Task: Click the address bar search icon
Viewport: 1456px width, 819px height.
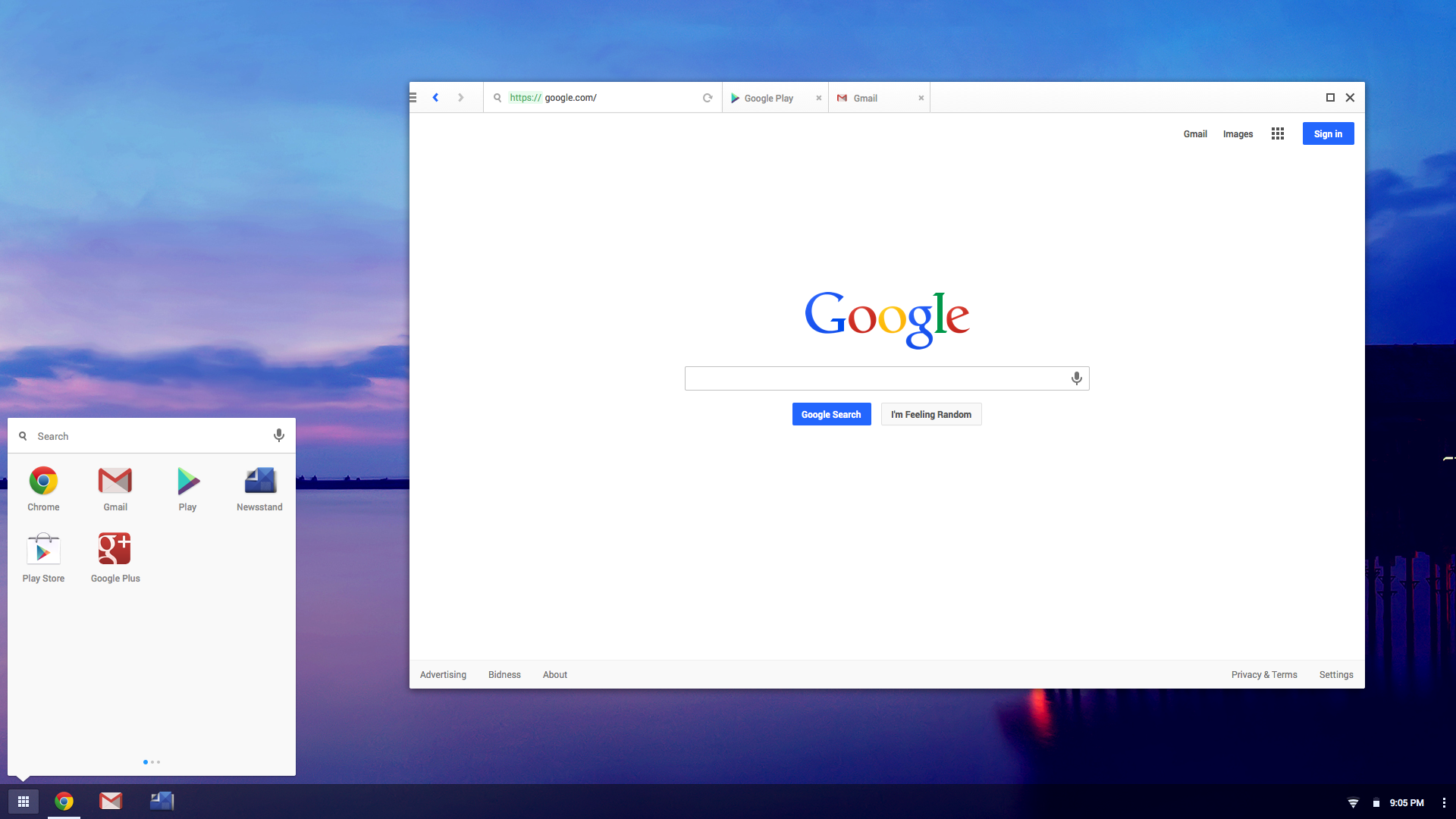Action: (497, 98)
